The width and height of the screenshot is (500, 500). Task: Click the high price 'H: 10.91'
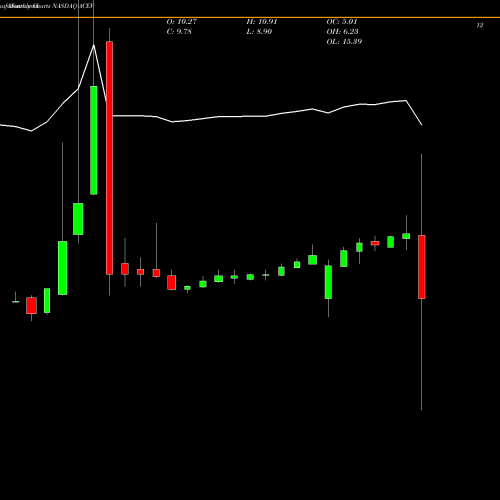[x=262, y=22]
